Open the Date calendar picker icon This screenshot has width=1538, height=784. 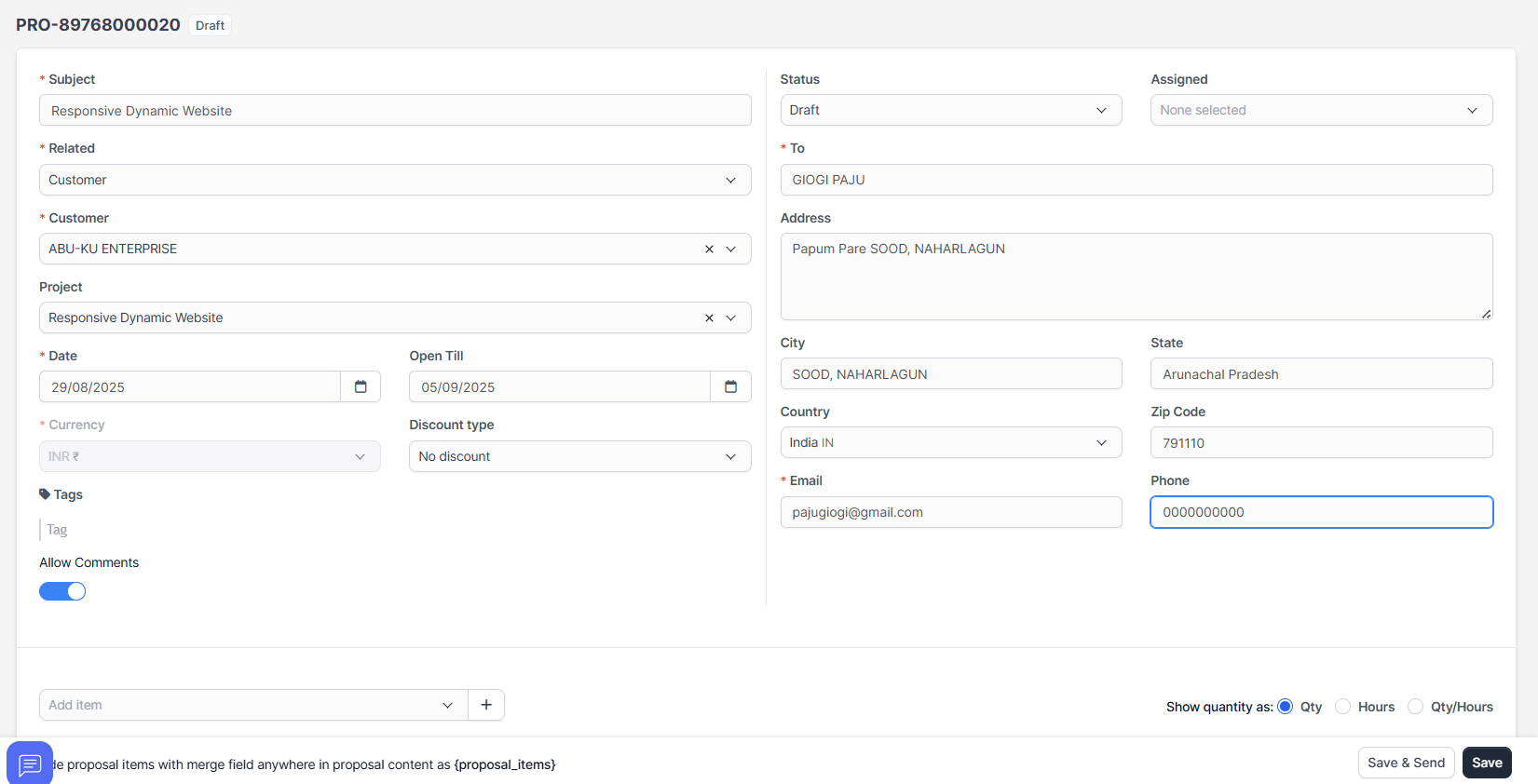click(x=361, y=386)
